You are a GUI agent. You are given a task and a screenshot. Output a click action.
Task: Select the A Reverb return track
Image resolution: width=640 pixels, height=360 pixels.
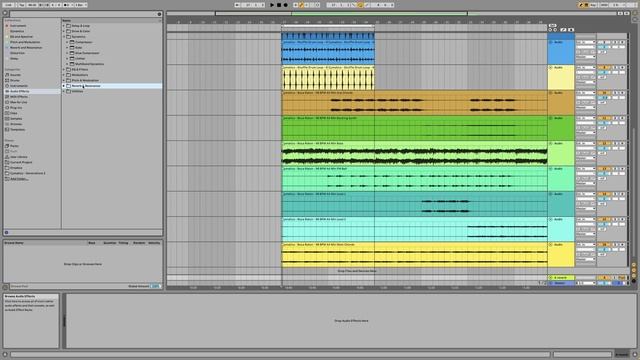561,278
